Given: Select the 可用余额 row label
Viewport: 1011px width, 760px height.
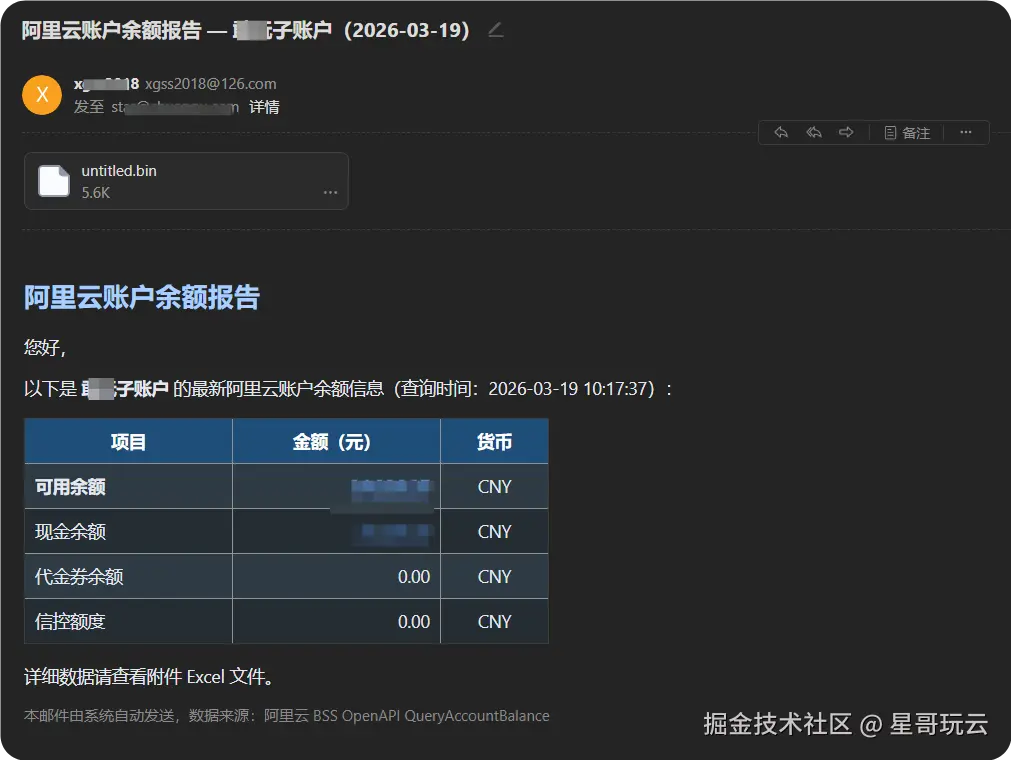Looking at the screenshot, I should (x=70, y=487).
